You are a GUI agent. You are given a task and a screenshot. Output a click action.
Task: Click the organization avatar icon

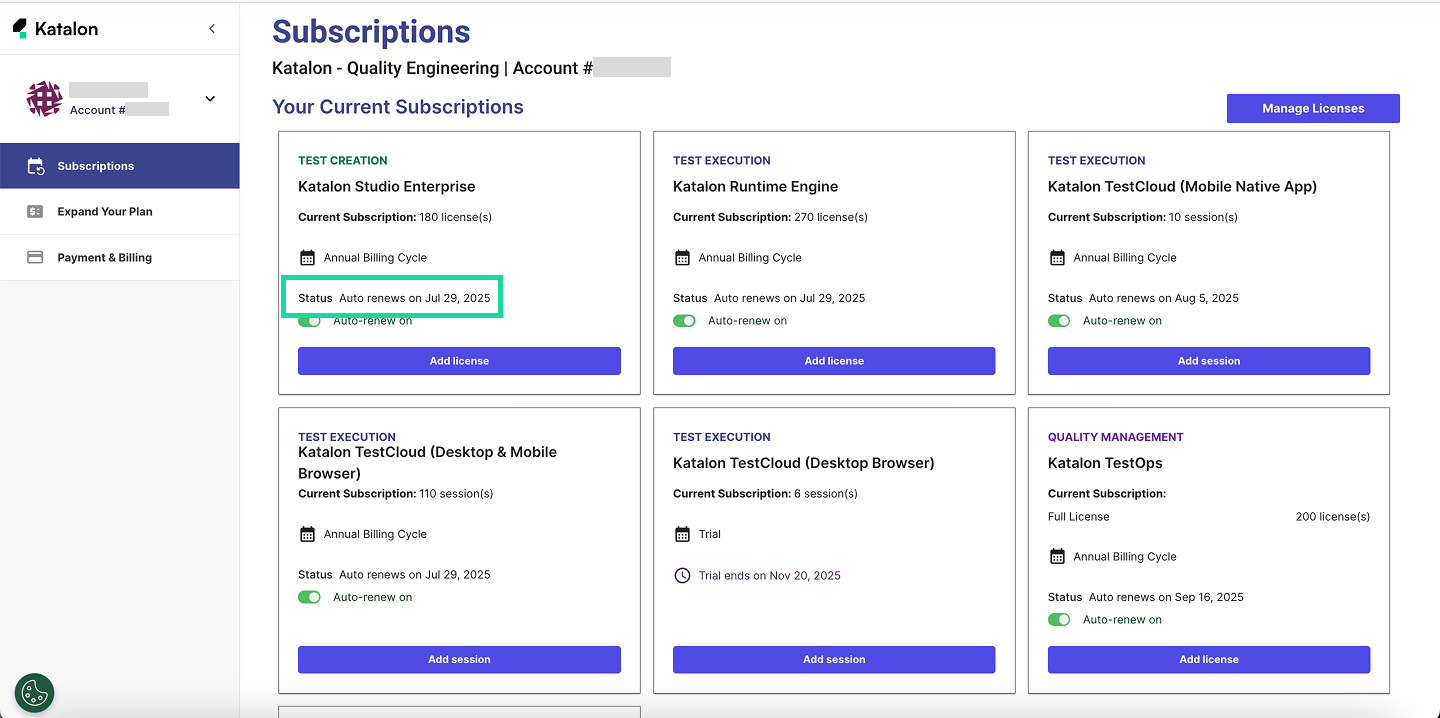click(x=44, y=99)
